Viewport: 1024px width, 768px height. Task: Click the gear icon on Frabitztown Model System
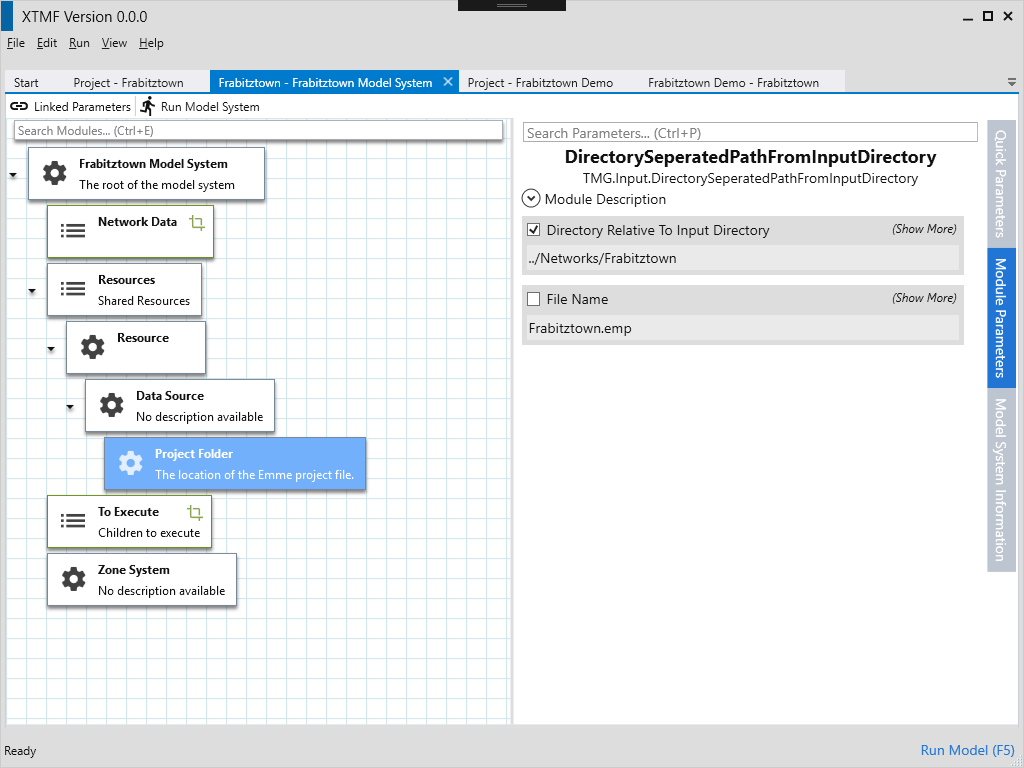pyautogui.click(x=54, y=174)
